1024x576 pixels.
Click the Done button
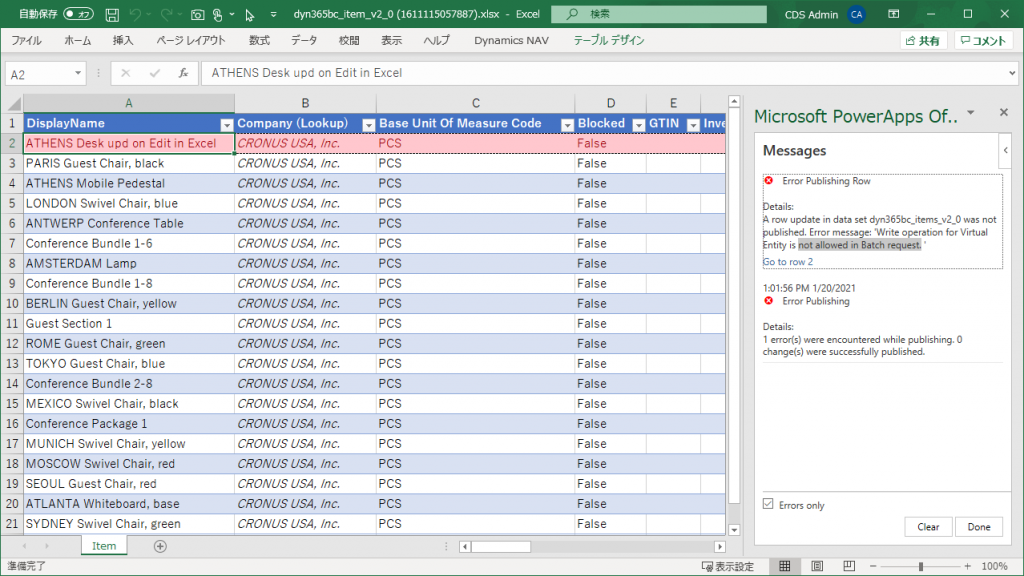pyautogui.click(x=979, y=527)
